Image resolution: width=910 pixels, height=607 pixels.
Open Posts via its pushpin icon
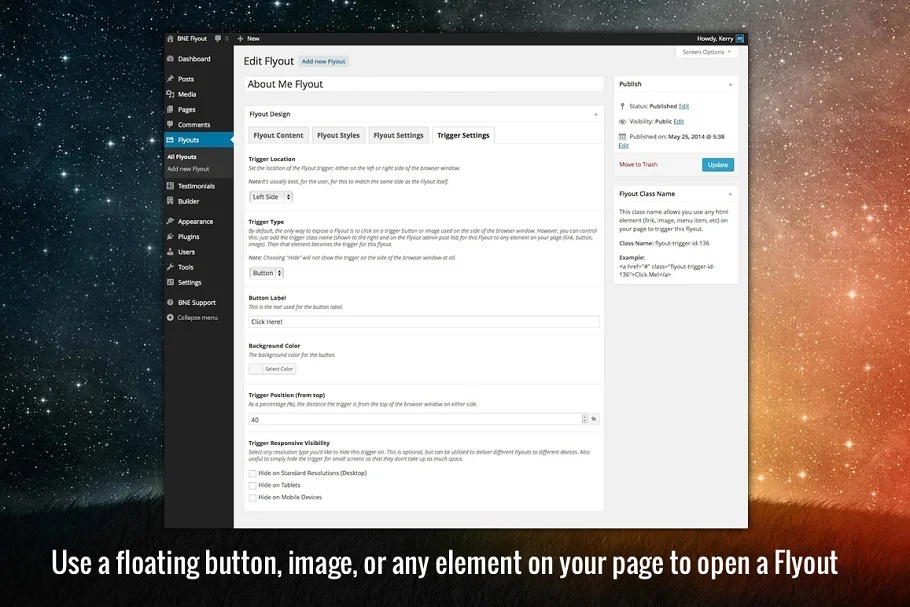171,79
